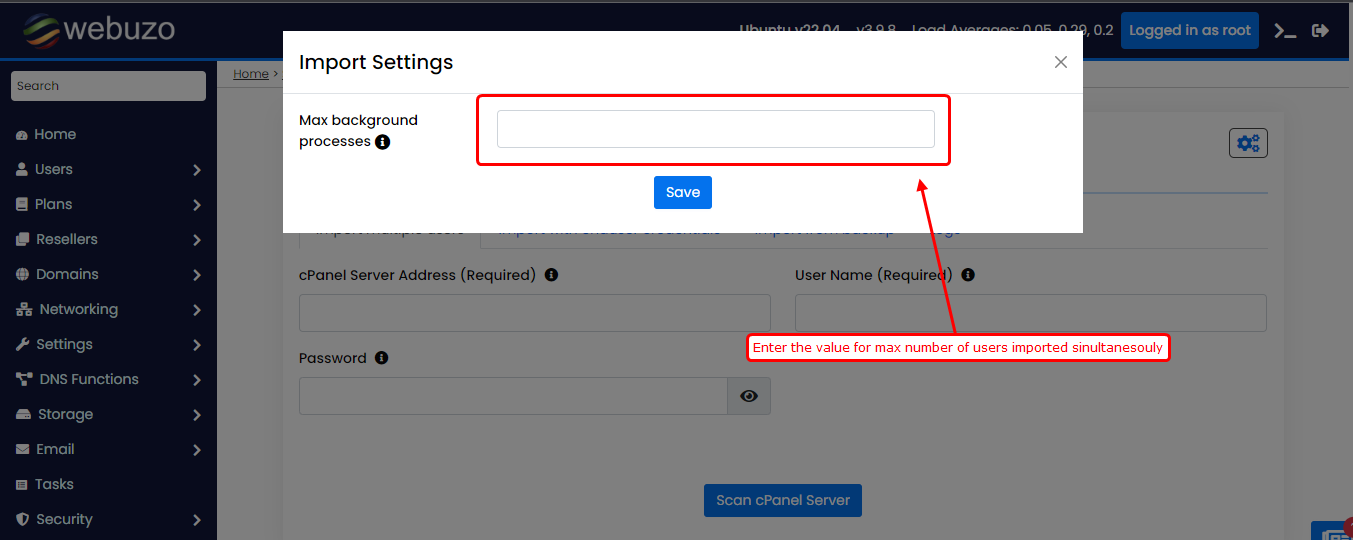1353x540 pixels.
Task: Click the Webuzo logo
Action: point(99,30)
